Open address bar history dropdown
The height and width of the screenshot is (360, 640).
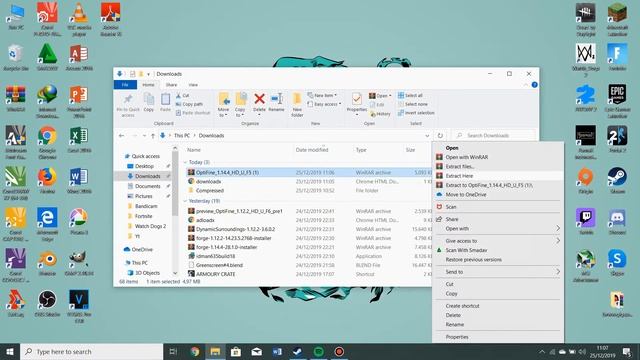(427, 136)
